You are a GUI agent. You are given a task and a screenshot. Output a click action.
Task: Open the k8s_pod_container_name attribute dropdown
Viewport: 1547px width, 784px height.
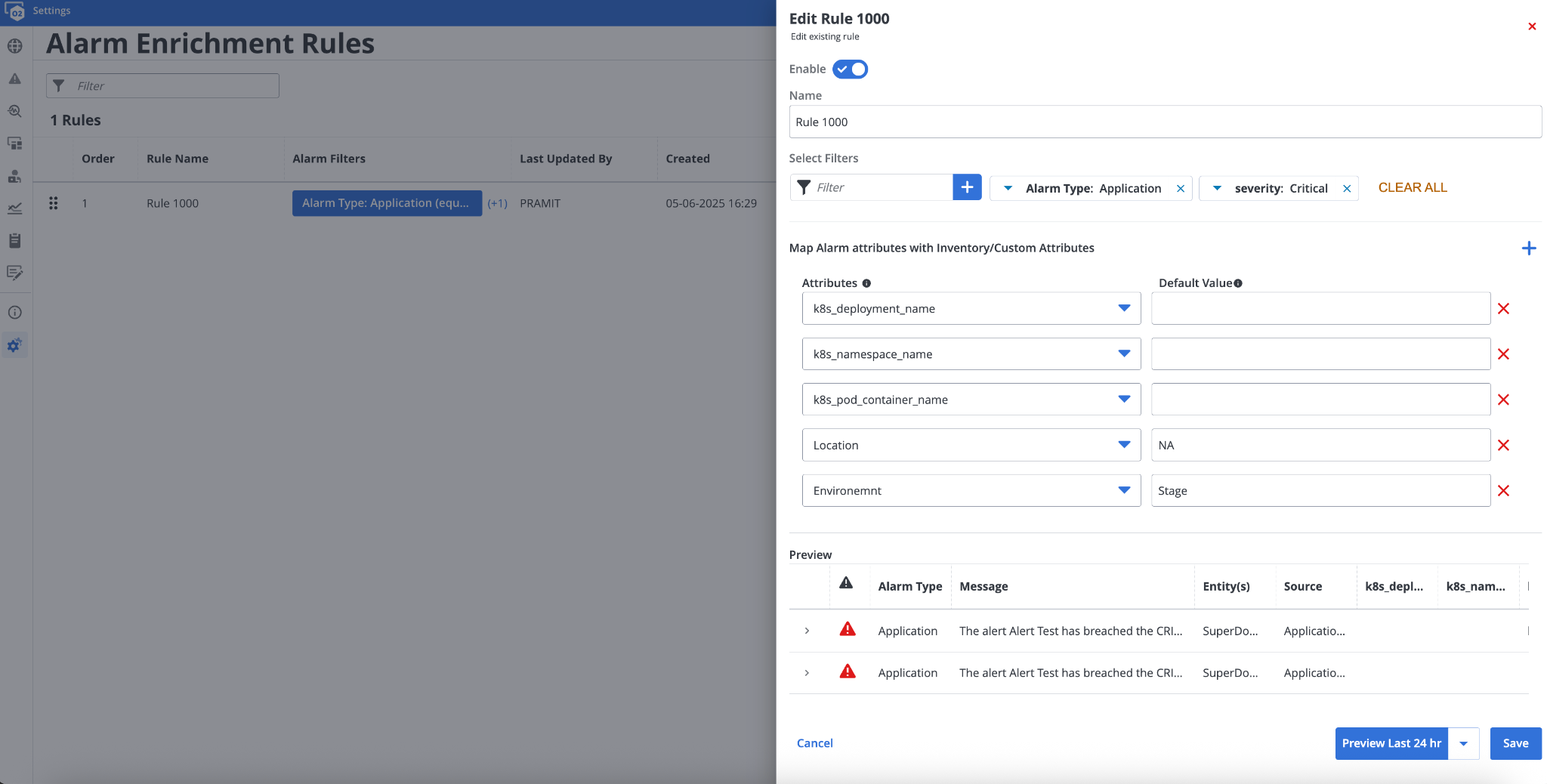tap(1123, 400)
